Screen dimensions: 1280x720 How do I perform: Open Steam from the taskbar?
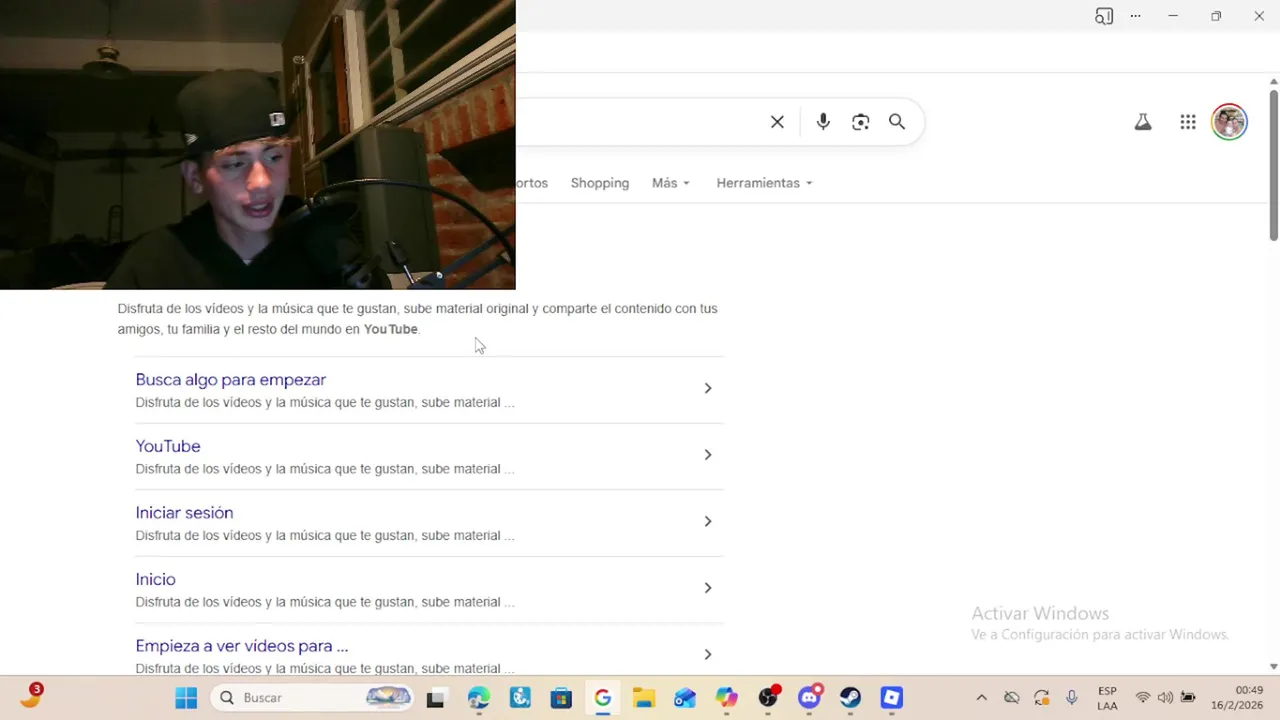850,698
